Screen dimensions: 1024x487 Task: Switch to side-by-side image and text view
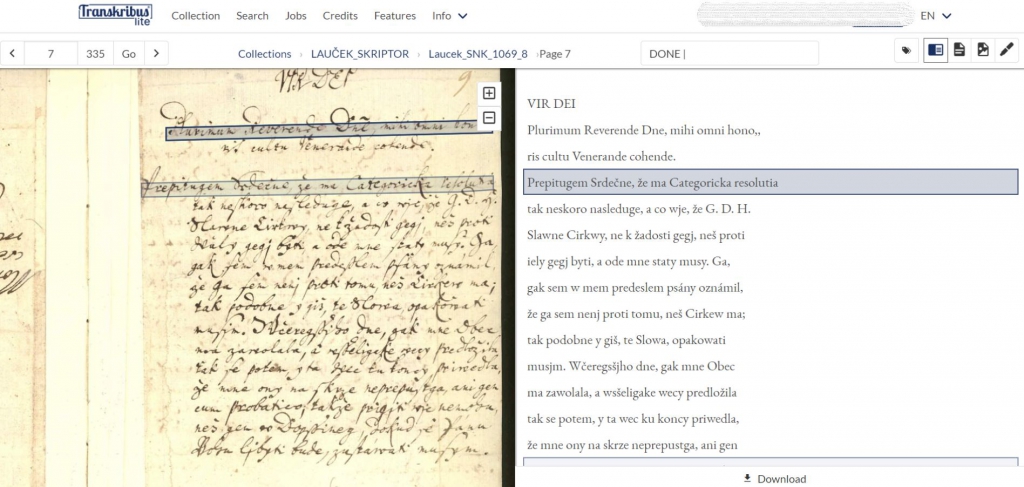click(935, 50)
